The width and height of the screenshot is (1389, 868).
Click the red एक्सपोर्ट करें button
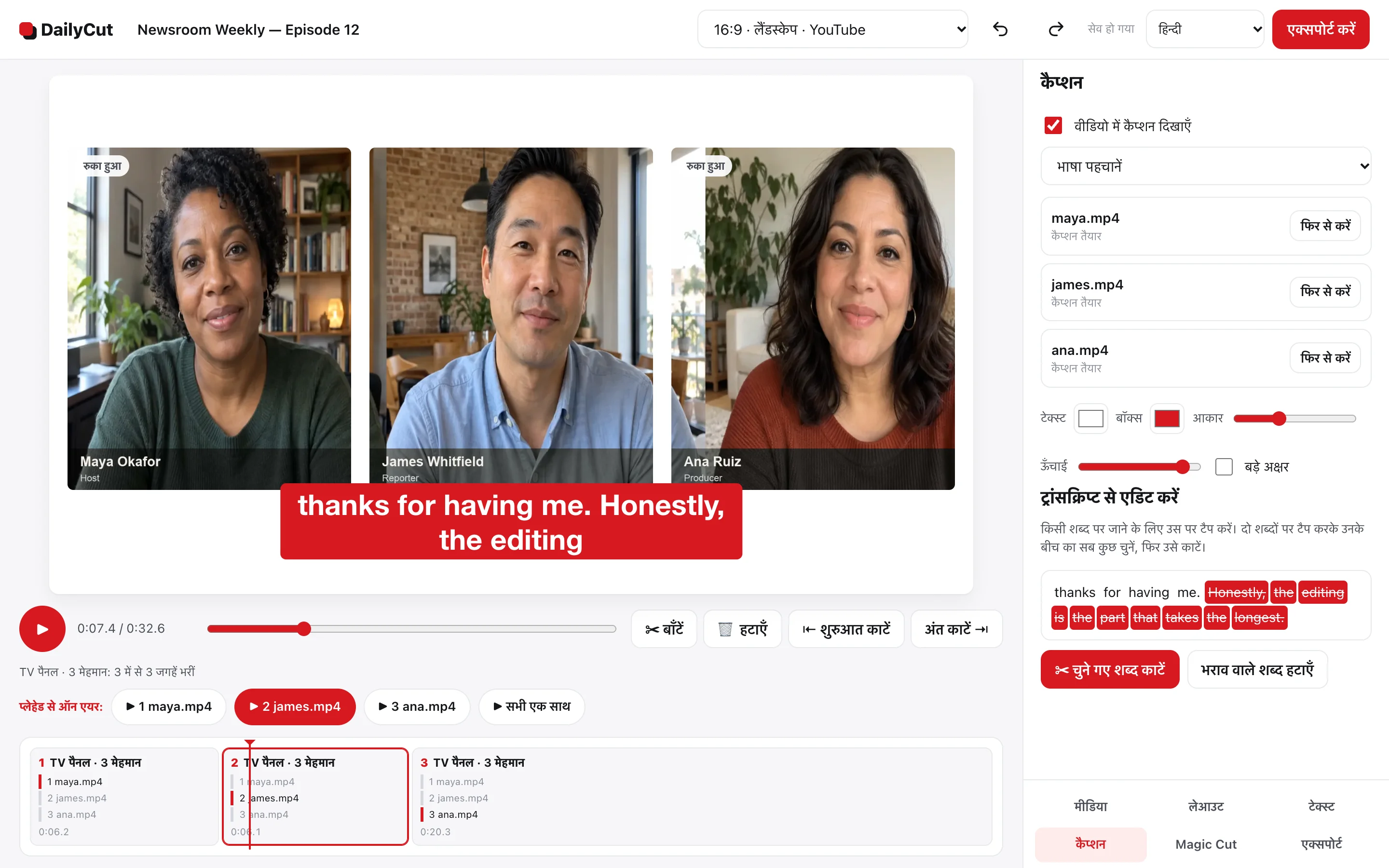pyautogui.click(x=1321, y=29)
